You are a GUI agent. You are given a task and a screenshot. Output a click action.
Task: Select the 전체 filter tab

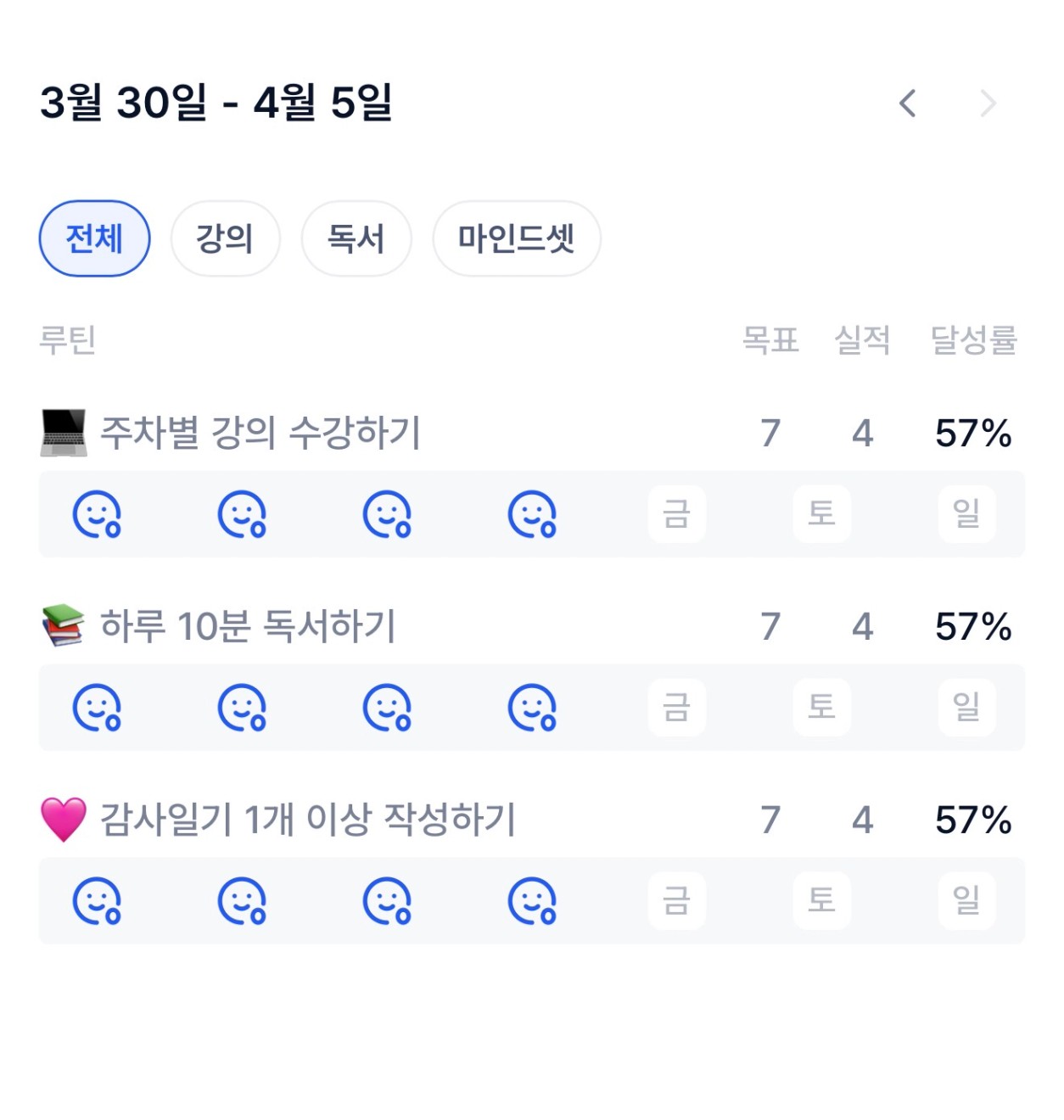point(95,238)
